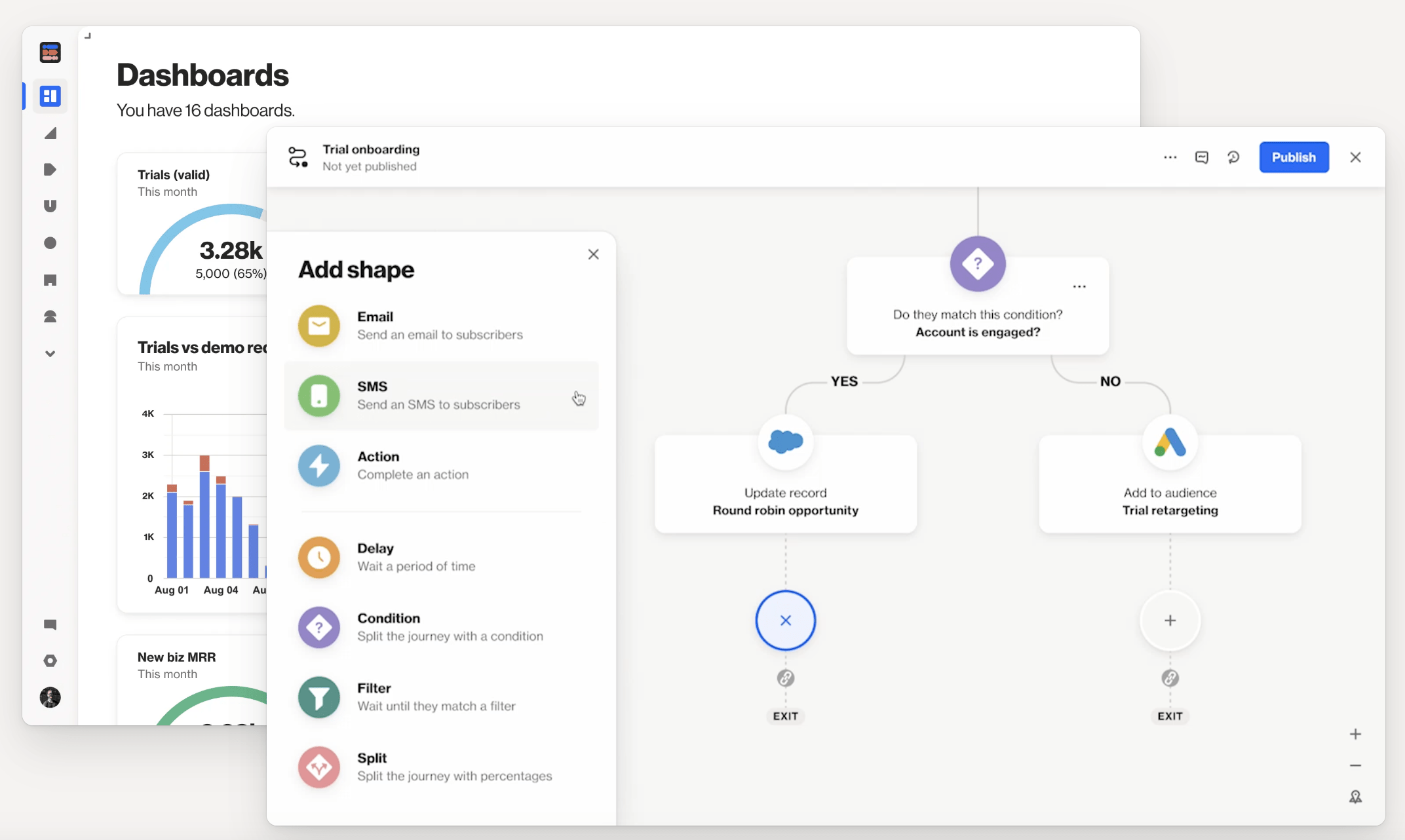Add the Filter shape
The width and height of the screenshot is (1405, 840).
coord(440,697)
